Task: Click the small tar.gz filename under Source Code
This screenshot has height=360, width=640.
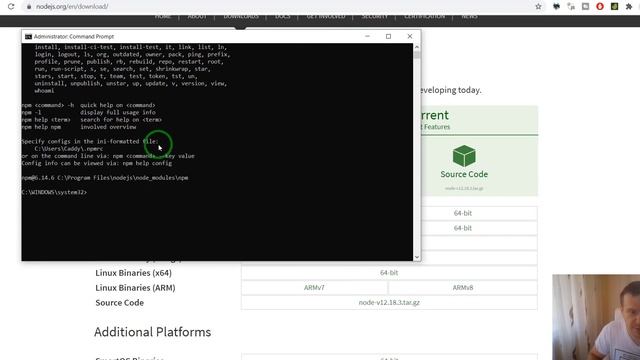Action: click(x=464, y=189)
